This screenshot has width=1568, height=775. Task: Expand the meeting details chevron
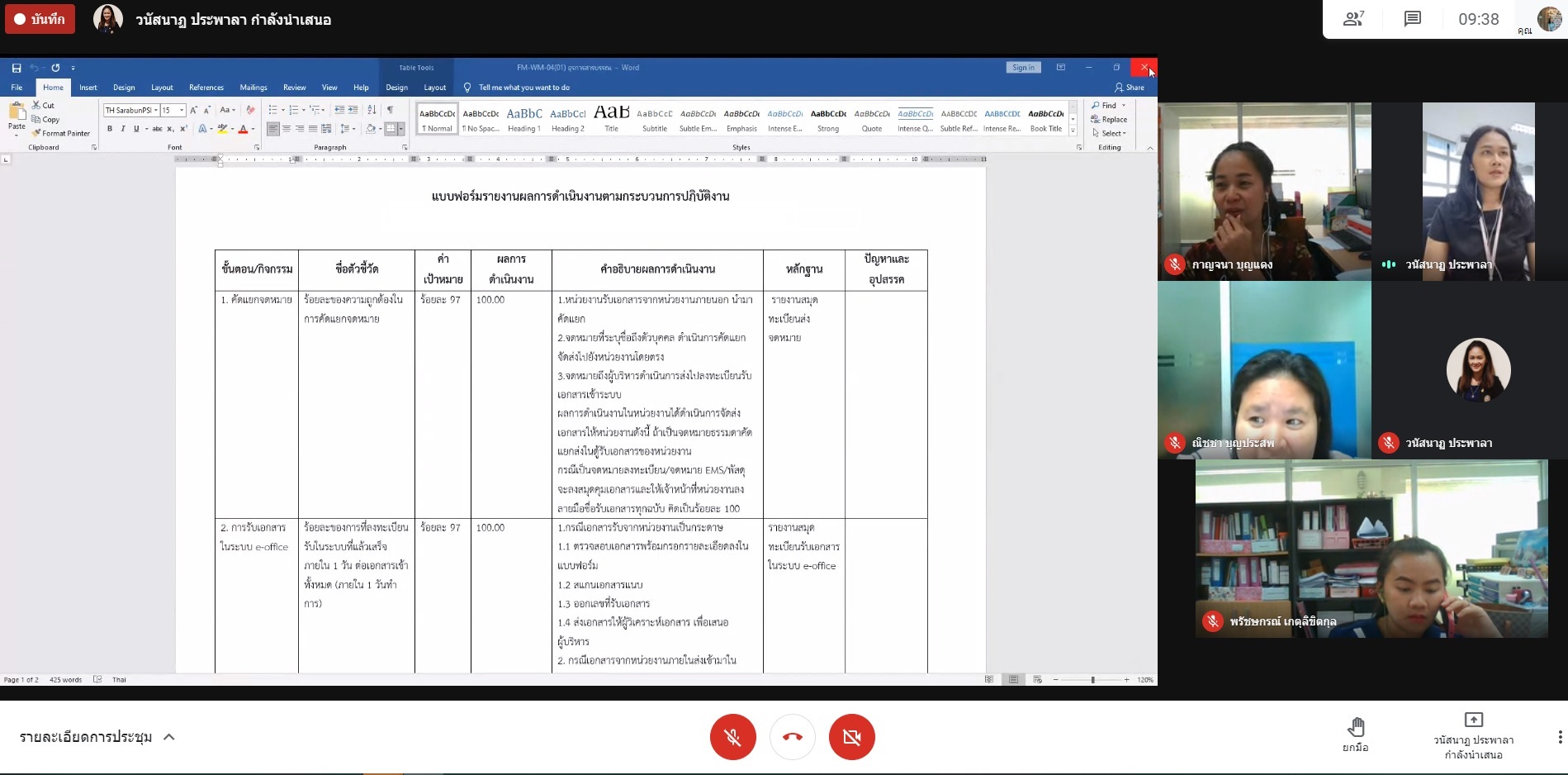tap(169, 737)
